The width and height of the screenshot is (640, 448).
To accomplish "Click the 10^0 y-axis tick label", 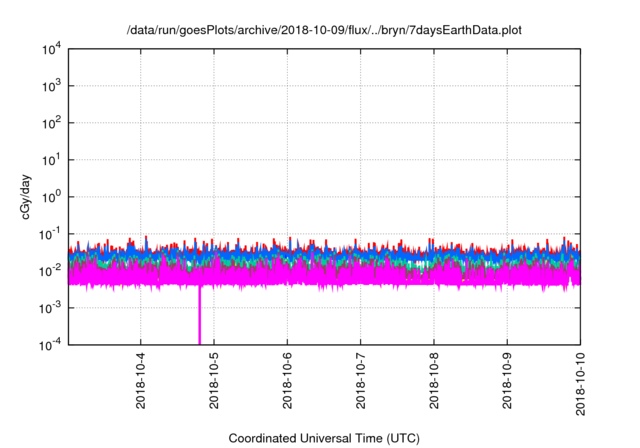I will click(52, 197).
